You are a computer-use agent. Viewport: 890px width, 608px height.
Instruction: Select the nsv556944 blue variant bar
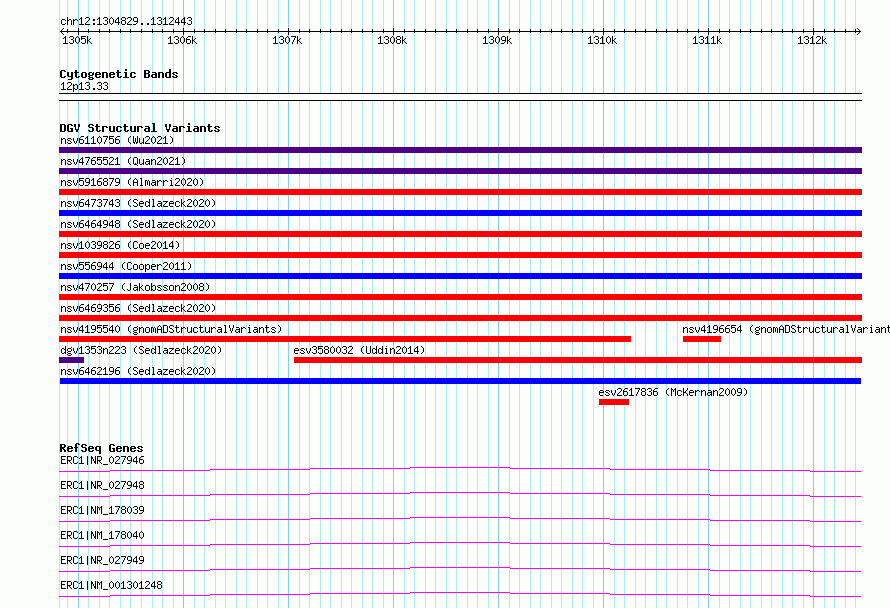coord(460,276)
